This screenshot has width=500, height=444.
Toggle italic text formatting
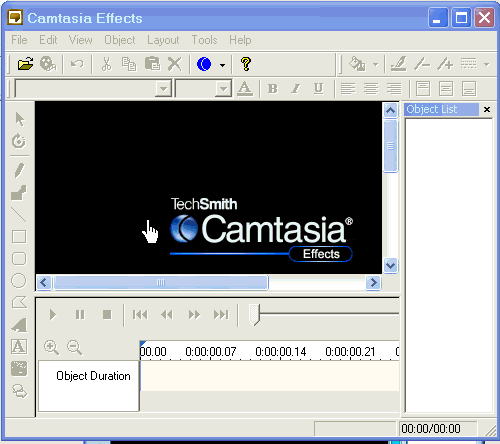tap(295, 89)
